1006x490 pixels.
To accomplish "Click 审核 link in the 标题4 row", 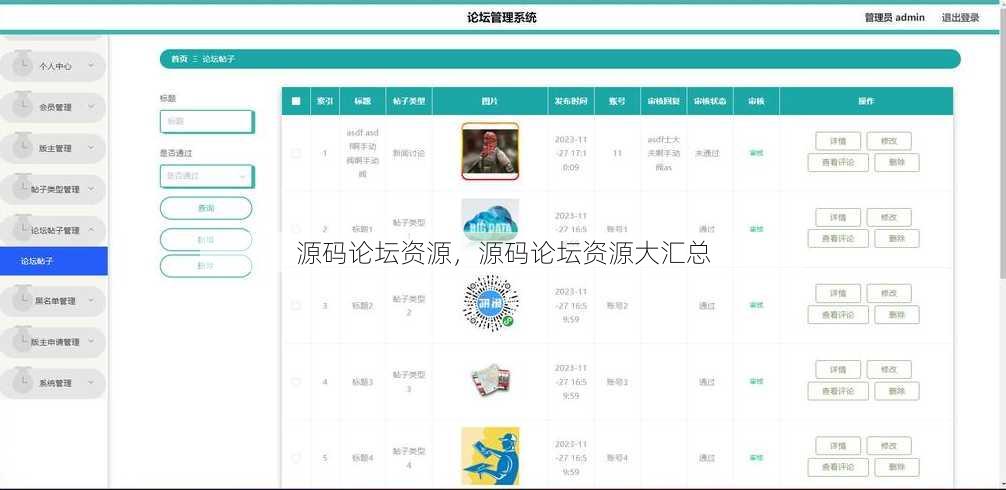I will click(756, 458).
